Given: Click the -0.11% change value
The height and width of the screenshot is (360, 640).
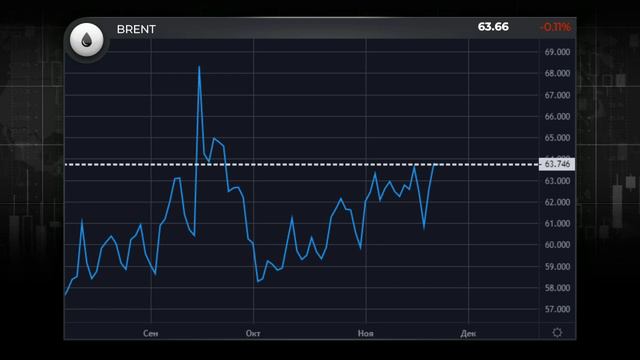Looking at the screenshot, I should pyautogui.click(x=556, y=27).
